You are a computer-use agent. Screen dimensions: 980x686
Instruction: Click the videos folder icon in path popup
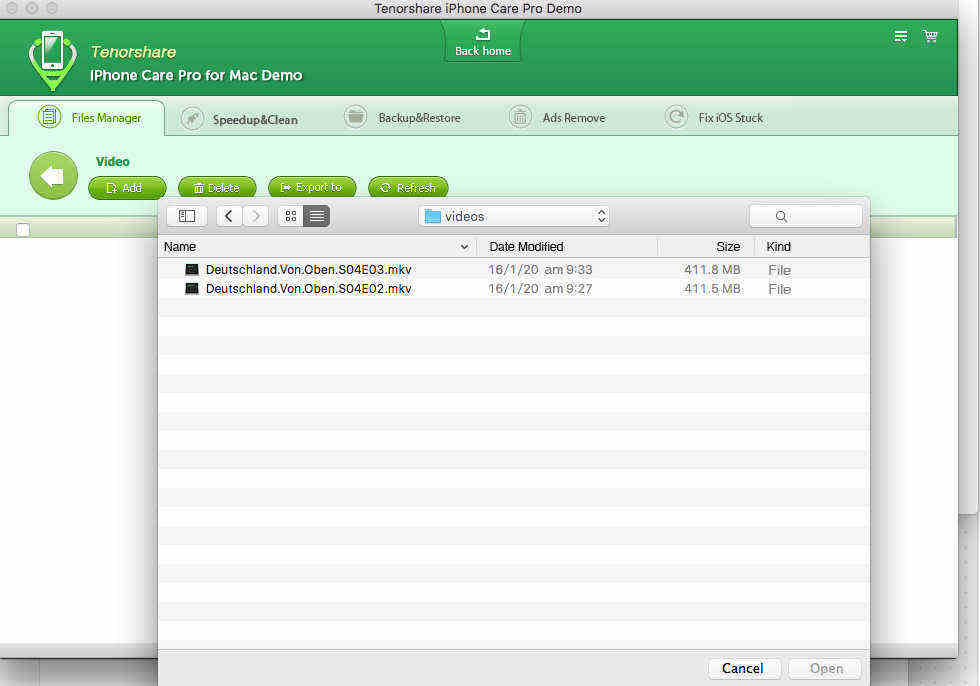432,216
